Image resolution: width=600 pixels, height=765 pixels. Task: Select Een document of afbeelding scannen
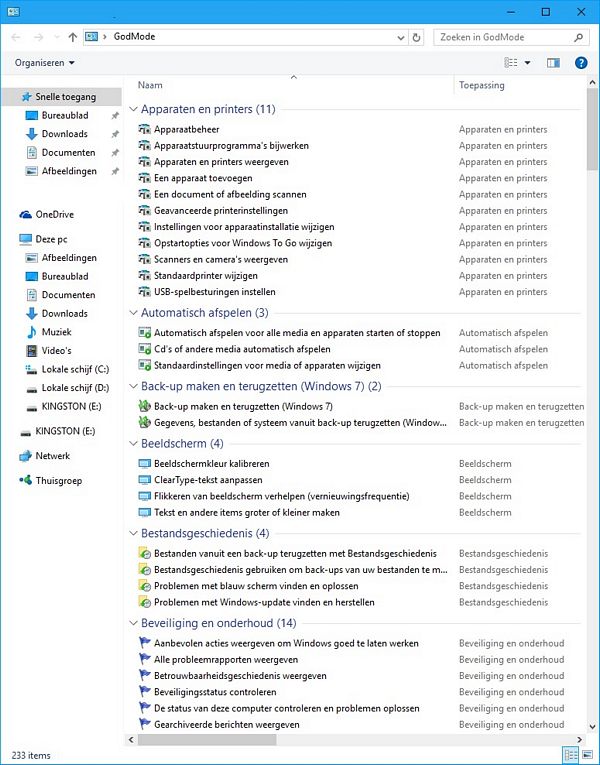(x=230, y=194)
